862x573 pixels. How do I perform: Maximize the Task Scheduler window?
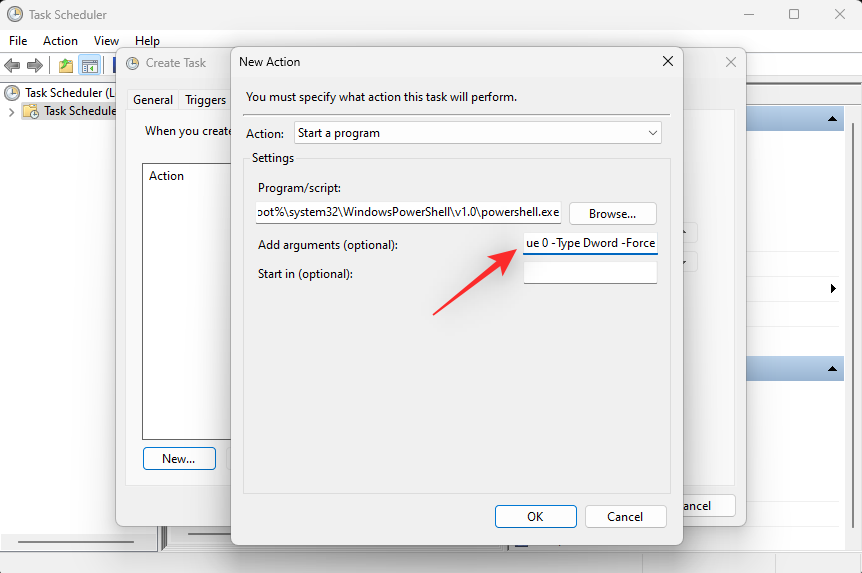pos(794,14)
